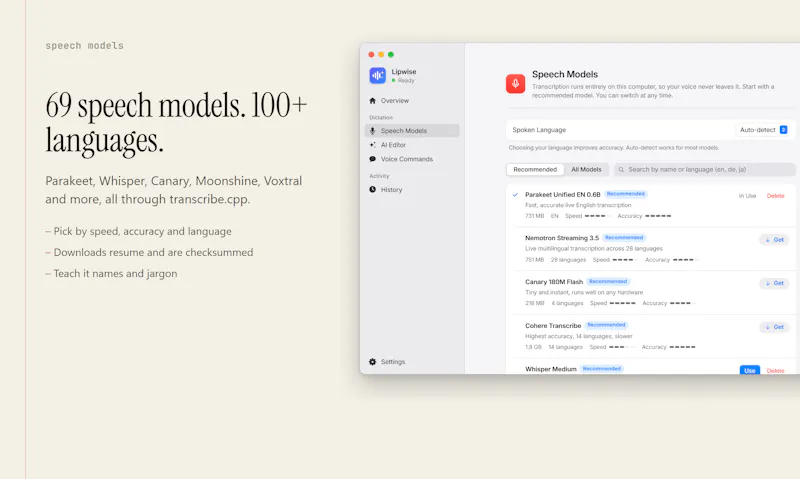Screen dimensions: 800x479
Task: Click the Nemotron Streaming 3.5 model name
Action: pyautogui.click(x=562, y=238)
